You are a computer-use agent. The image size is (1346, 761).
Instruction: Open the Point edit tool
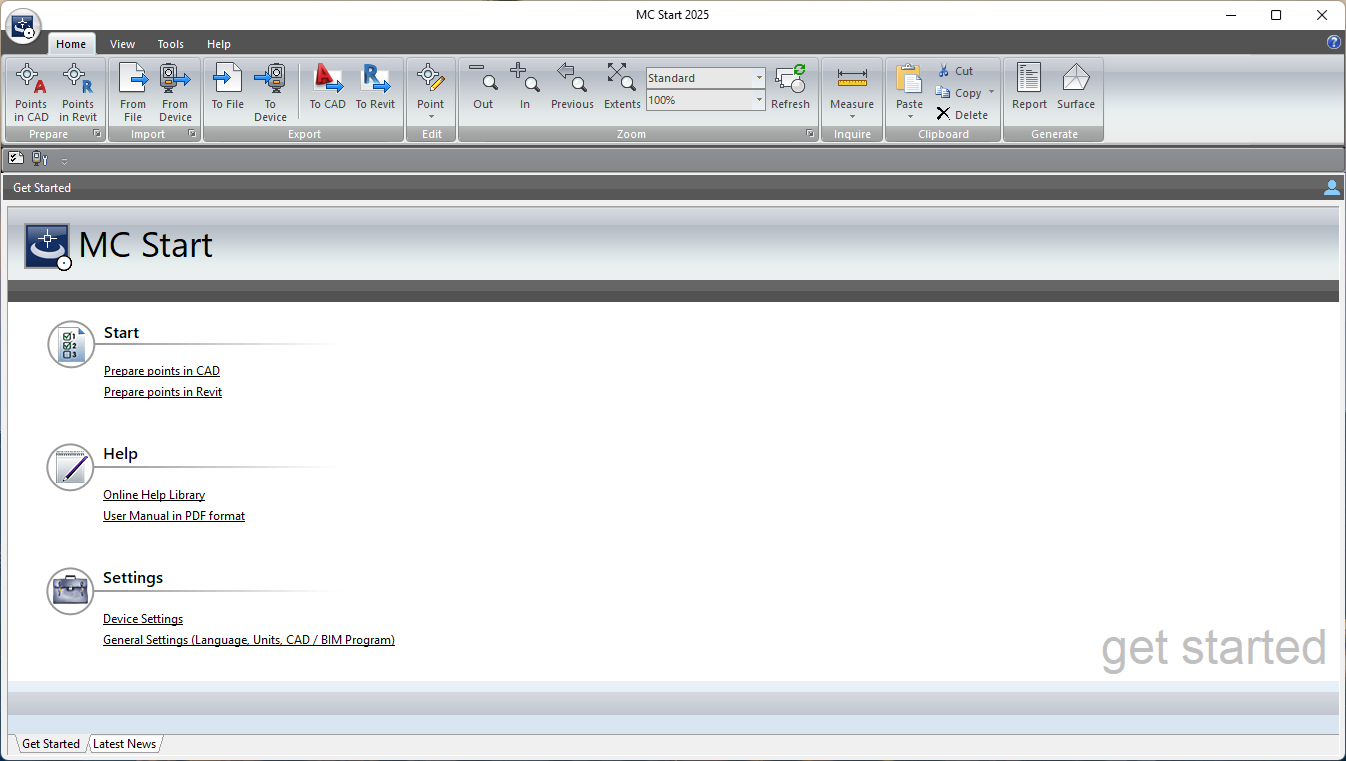coord(431,85)
